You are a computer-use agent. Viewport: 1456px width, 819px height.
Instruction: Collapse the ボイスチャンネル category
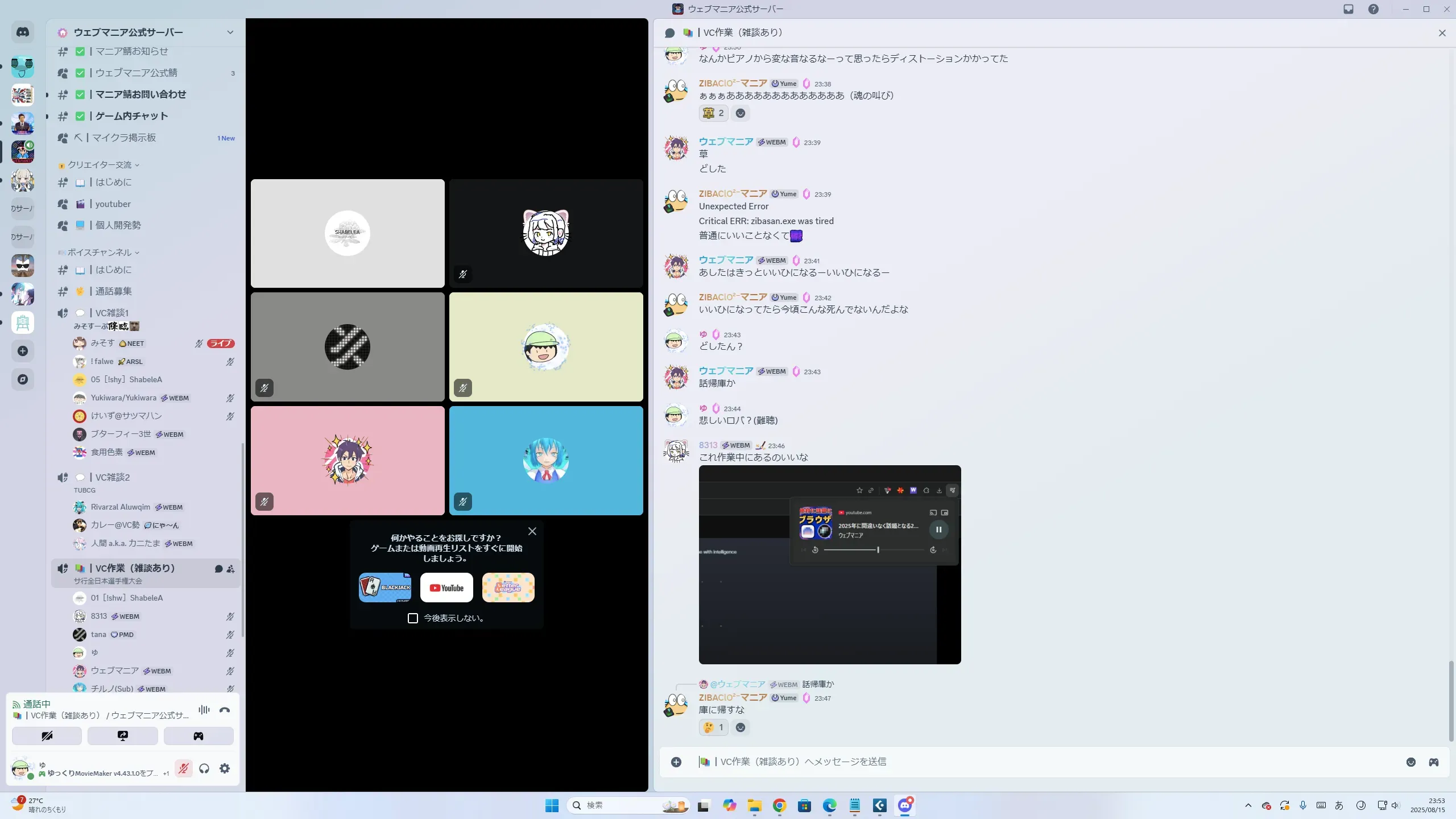point(100,253)
